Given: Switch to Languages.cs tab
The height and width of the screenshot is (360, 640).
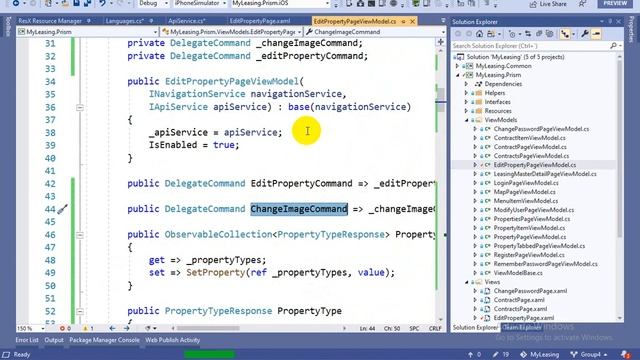Looking at the screenshot, I should tap(124, 21).
